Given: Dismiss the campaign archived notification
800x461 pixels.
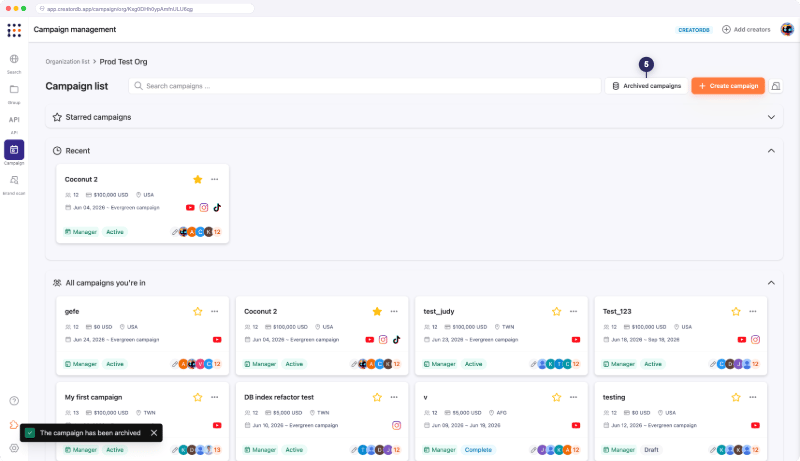Looking at the screenshot, I should point(154,433).
